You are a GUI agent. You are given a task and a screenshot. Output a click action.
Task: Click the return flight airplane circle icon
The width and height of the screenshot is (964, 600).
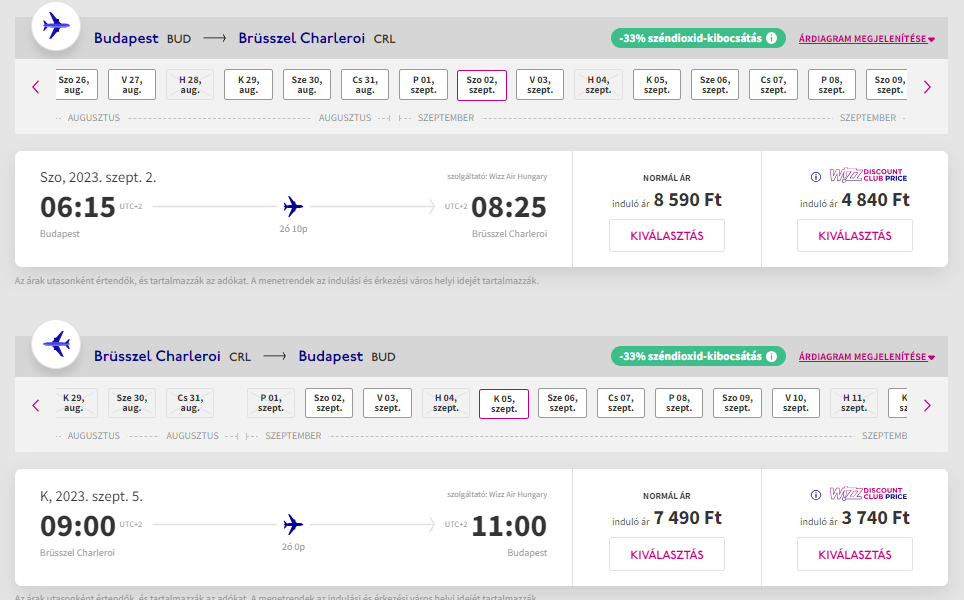coord(56,344)
